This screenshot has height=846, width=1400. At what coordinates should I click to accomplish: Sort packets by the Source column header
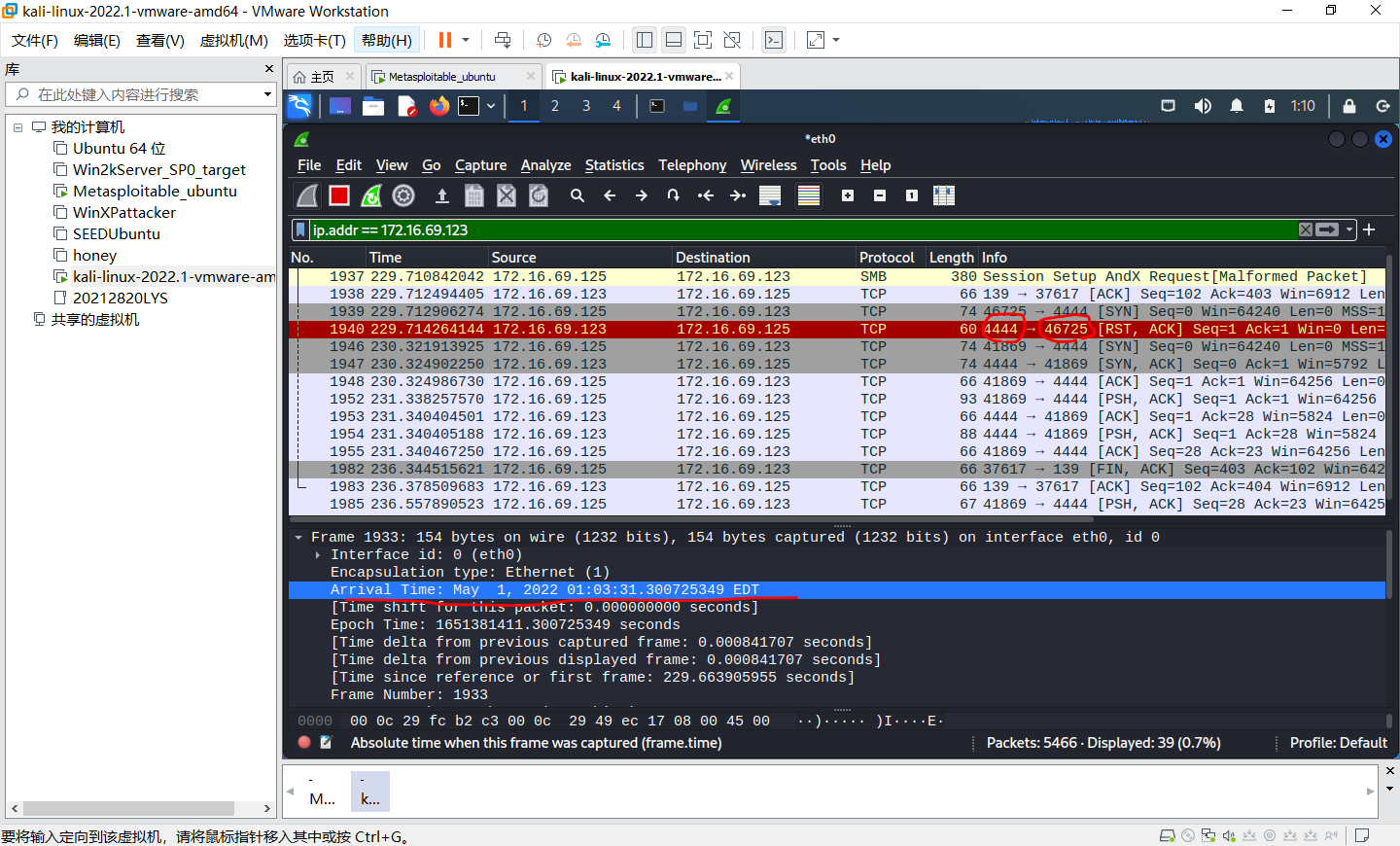pyautogui.click(x=579, y=258)
